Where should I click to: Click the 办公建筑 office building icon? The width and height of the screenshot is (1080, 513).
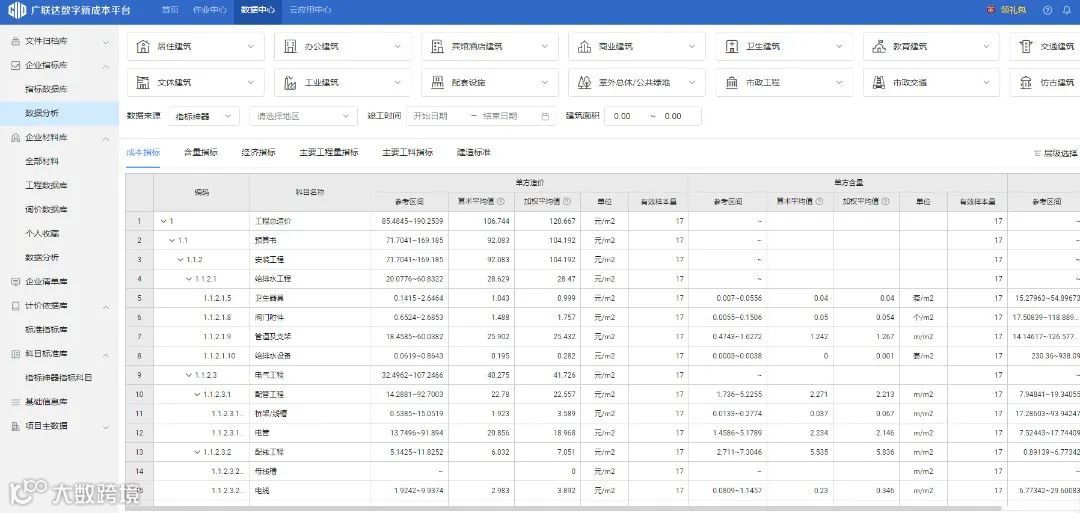(x=290, y=47)
